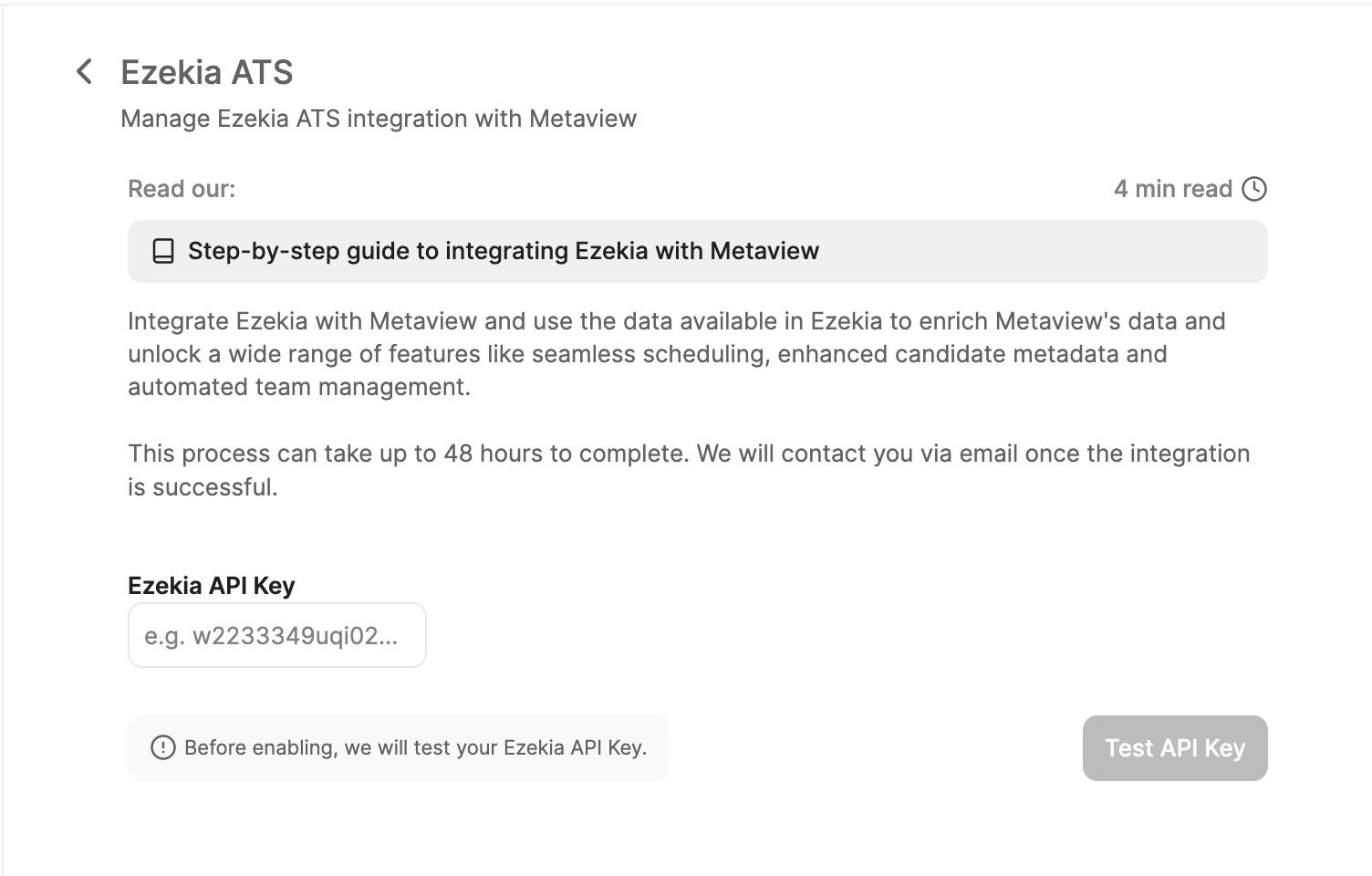Click the Read our: label
The width and height of the screenshot is (1372, 876).
pos(182,189)
